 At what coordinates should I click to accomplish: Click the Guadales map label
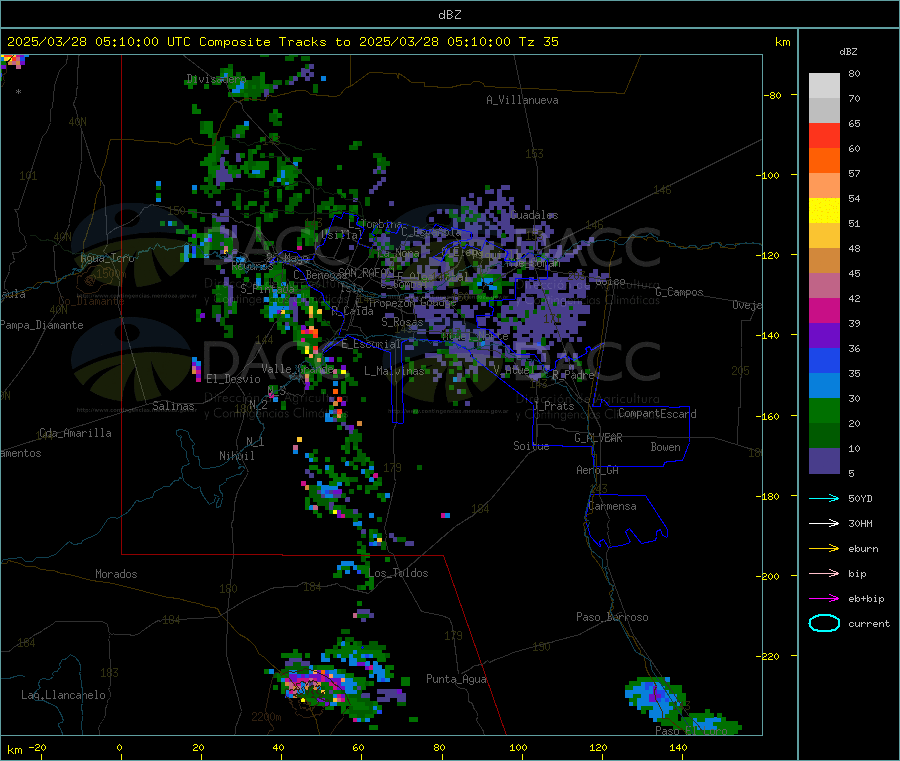[x=534, y=215]
